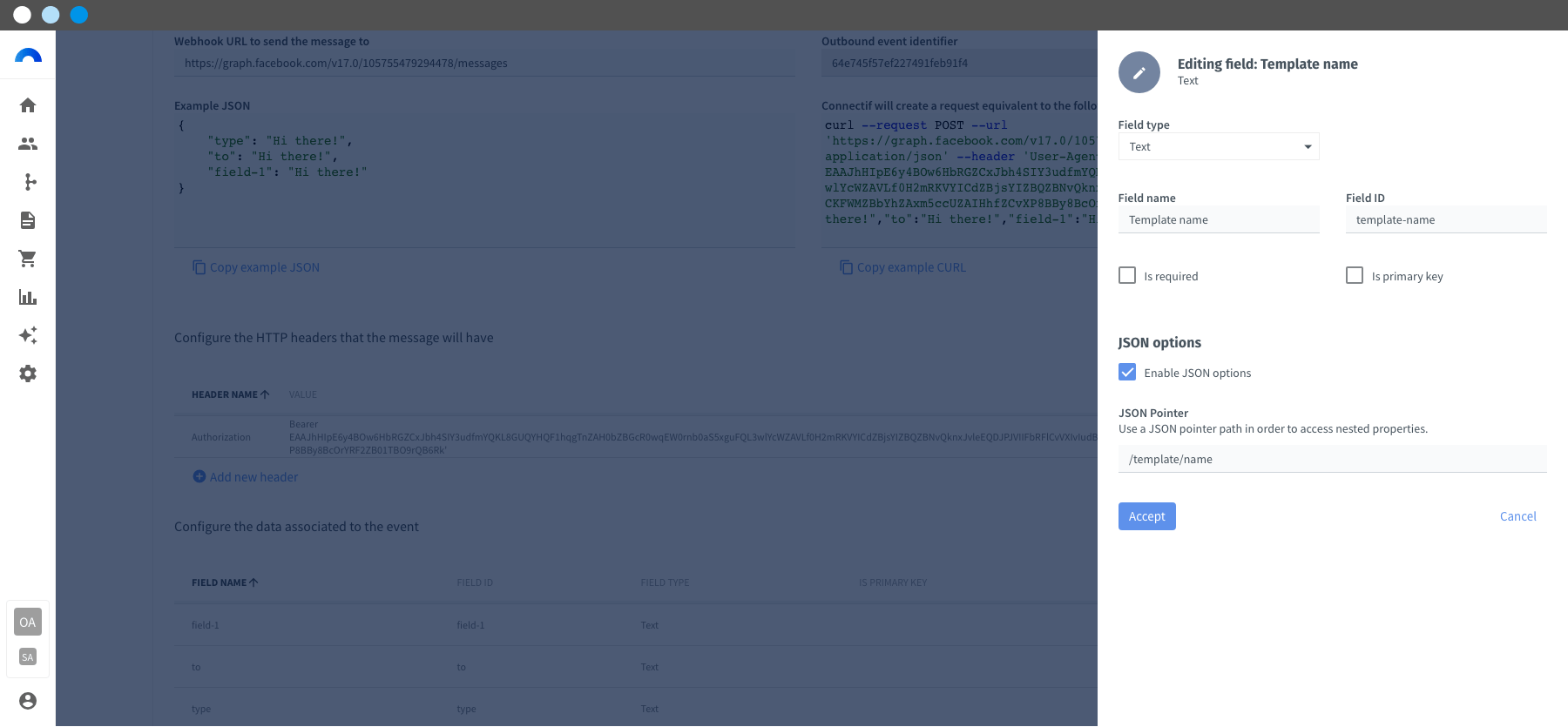Click the IS PRIMARY KEY column header
This screenshot has height=727, width=1568.
[x=893, y=582]
